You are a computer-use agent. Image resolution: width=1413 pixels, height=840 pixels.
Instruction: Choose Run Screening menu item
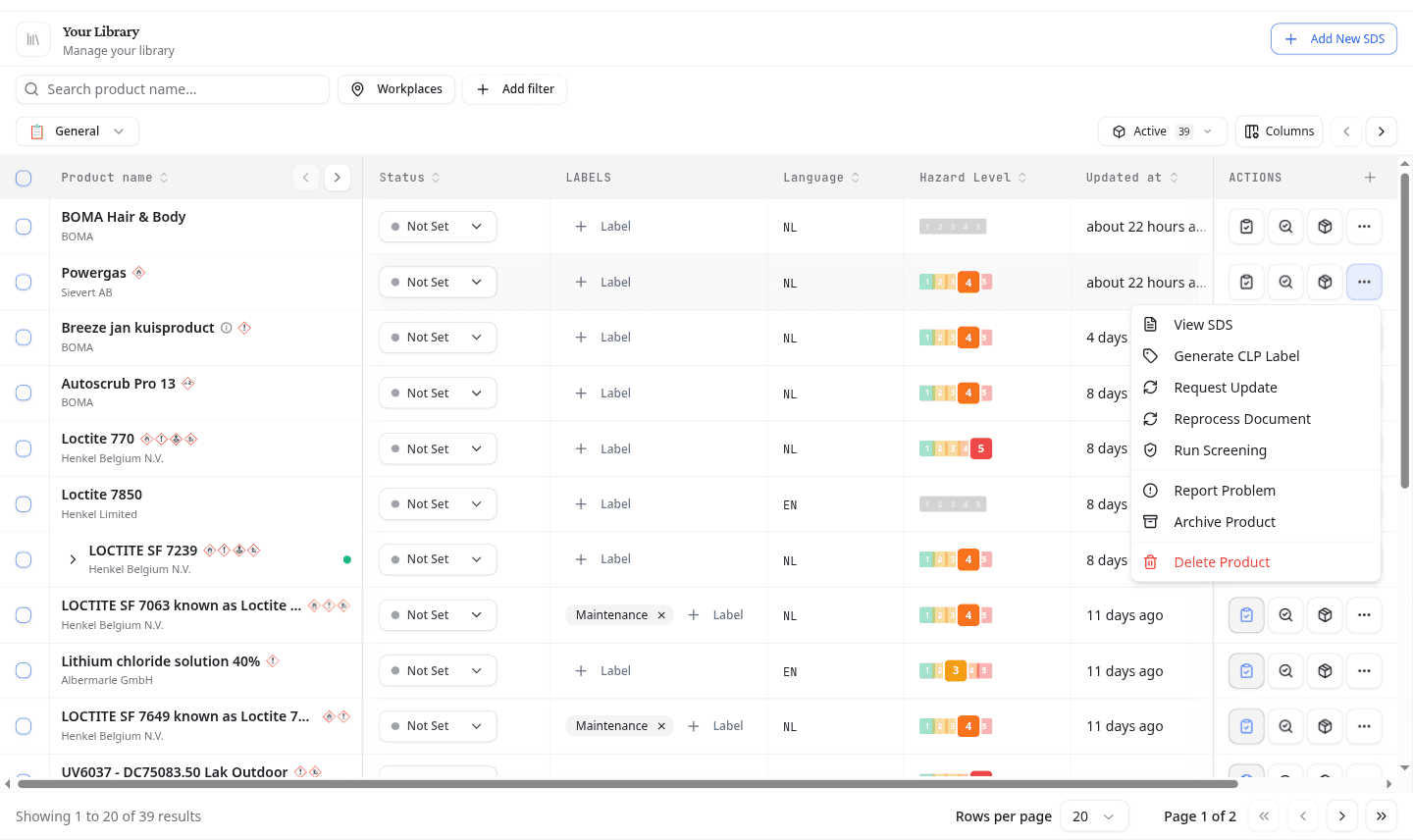(1256, 450)
